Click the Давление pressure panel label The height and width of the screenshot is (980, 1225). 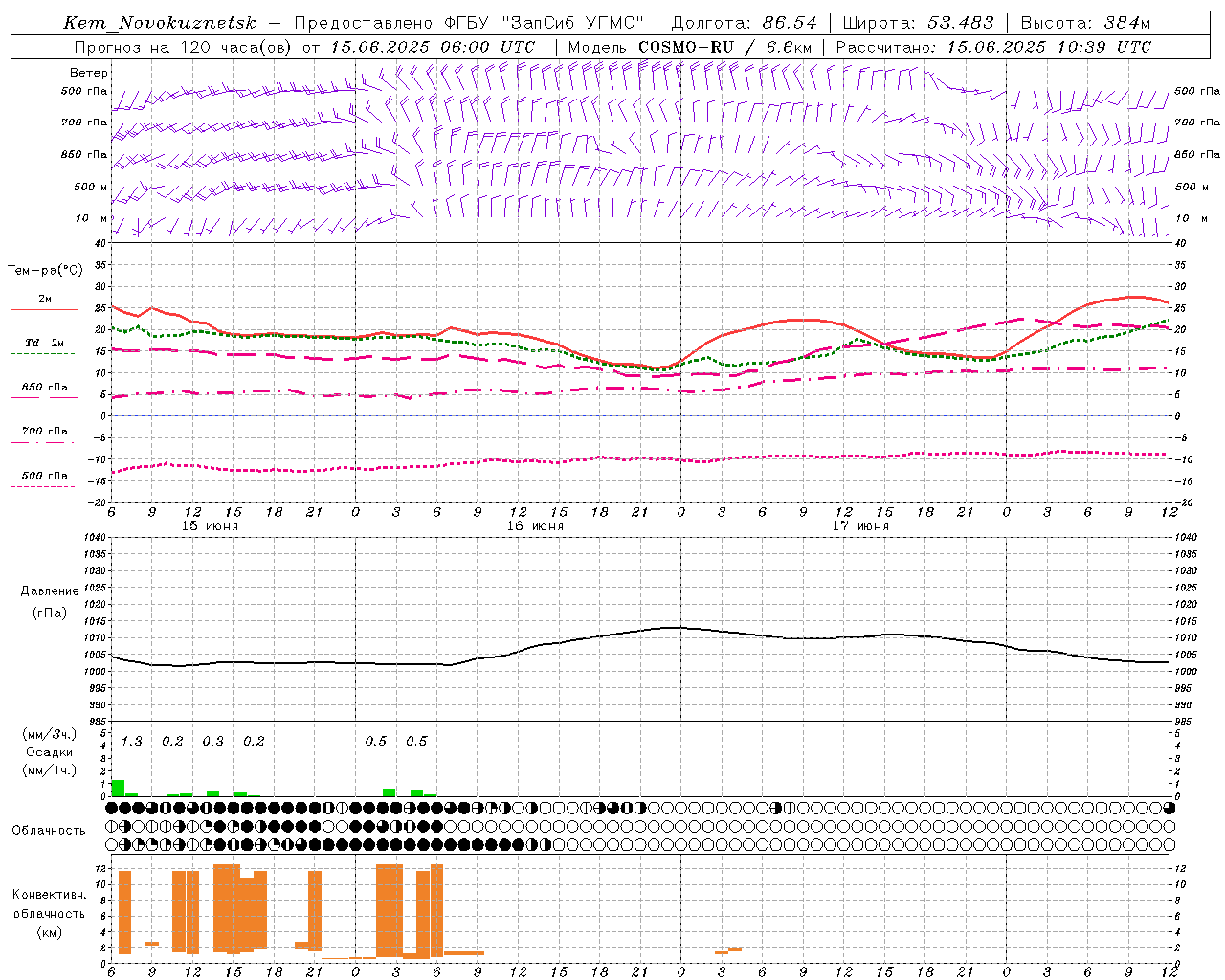50,590
